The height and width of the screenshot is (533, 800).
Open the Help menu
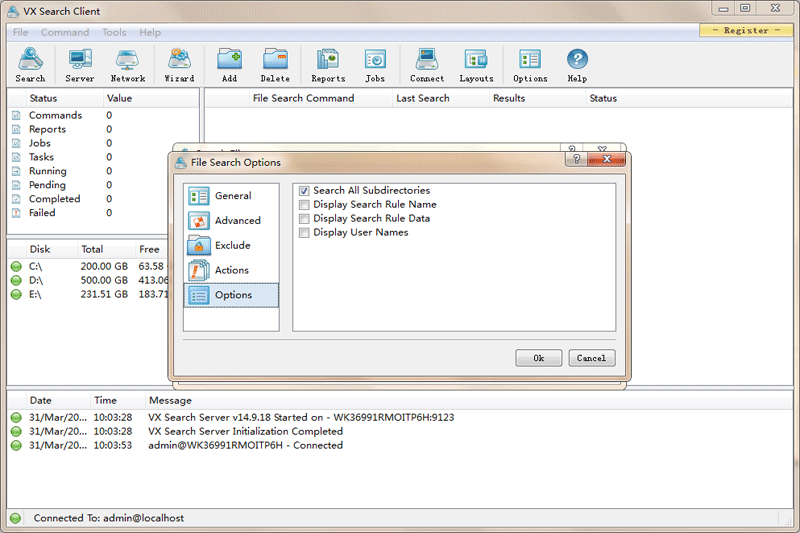click(x=150, y=32)
